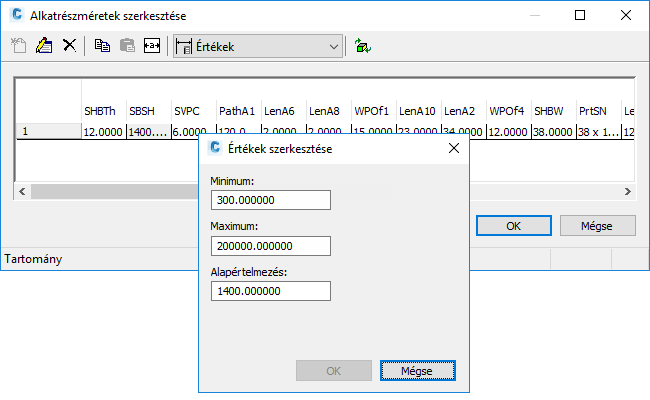Click the Alapértelmezés input field
The width and height of the screenshot is (650, 400).
271,291
